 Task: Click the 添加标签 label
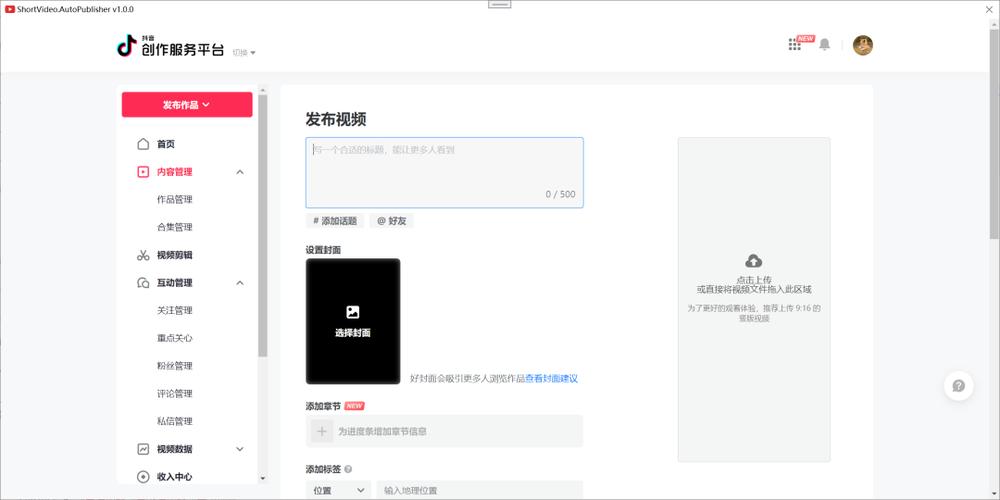(x=323, y=469)
